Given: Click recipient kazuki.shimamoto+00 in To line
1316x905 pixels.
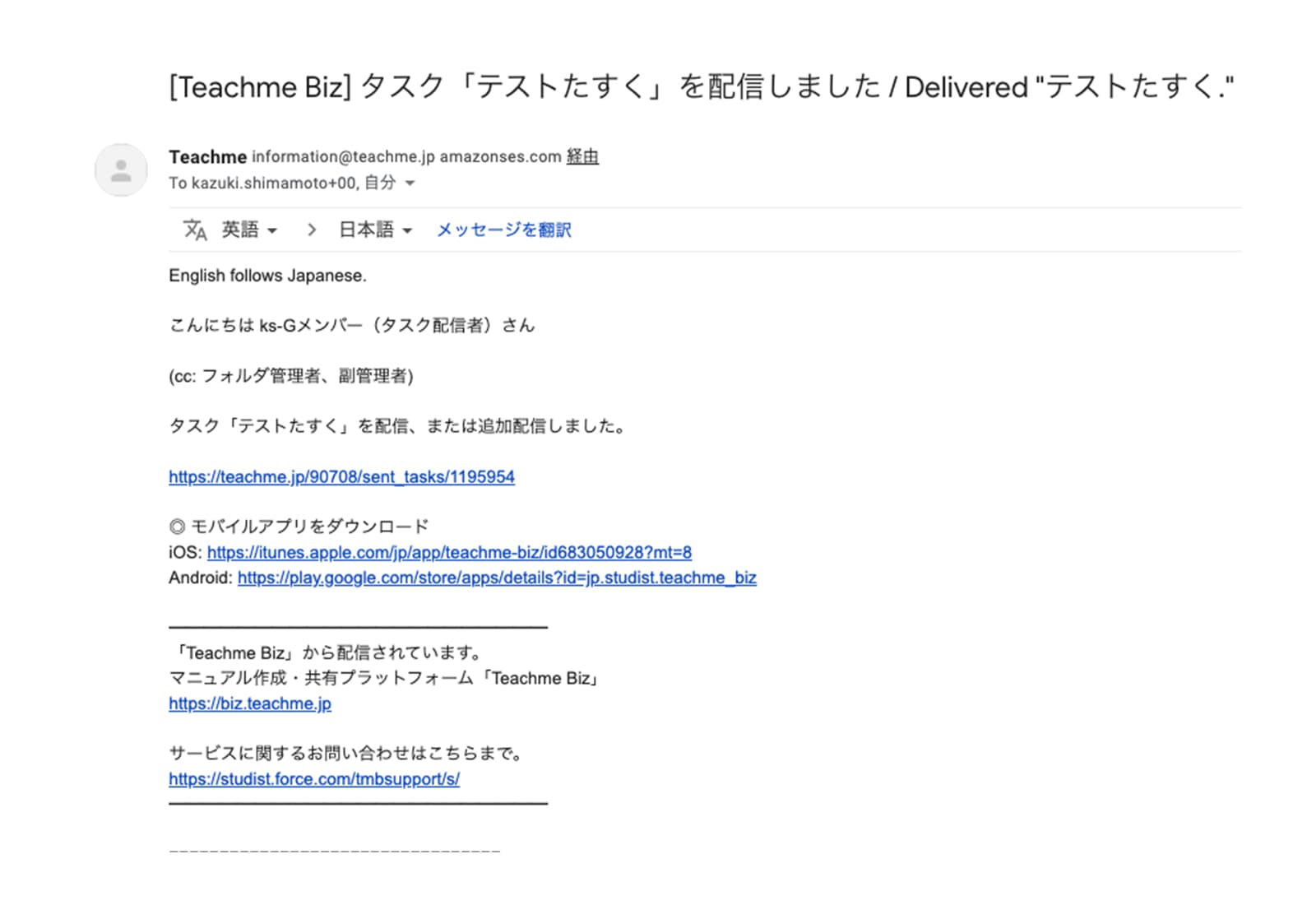Looking at the screenshot, I should (x=262, y=183).
